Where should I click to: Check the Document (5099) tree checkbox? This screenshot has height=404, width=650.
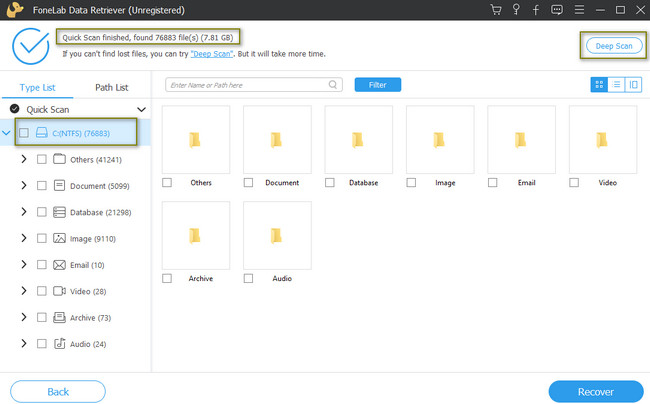[41, 185]
